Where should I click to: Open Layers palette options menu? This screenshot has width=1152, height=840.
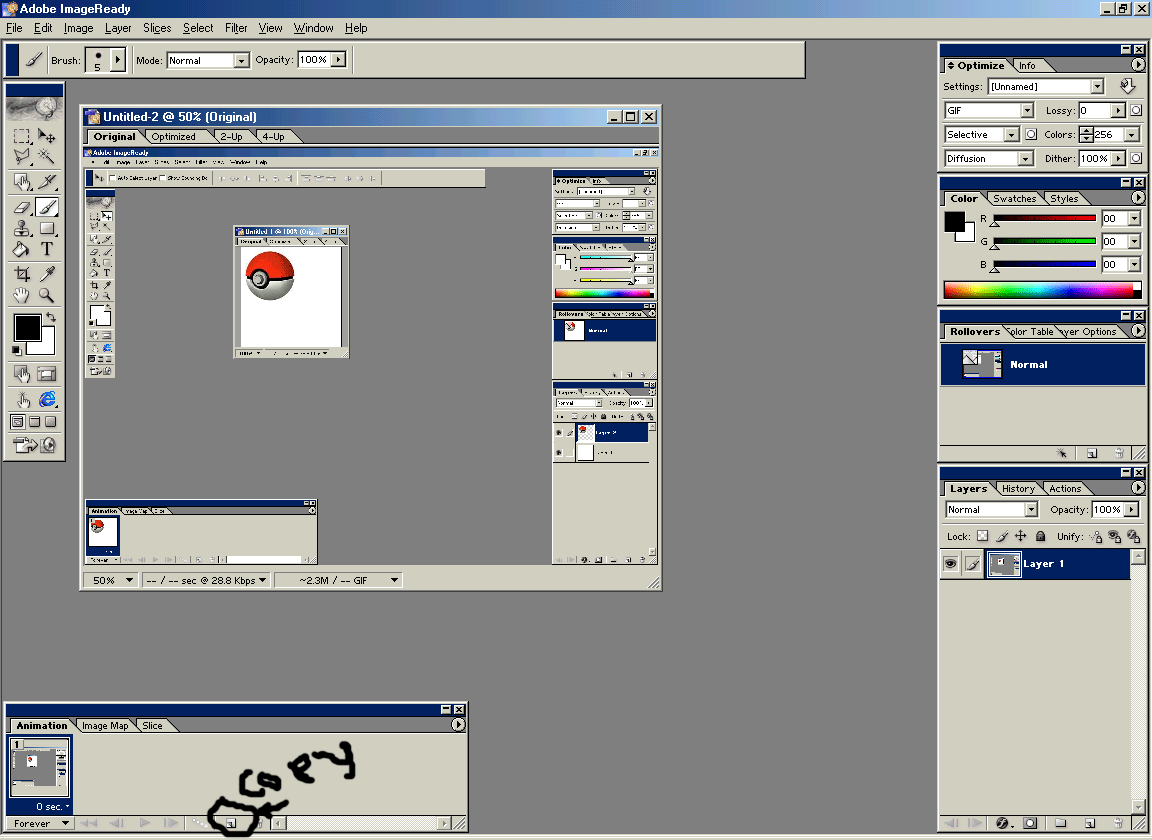(1137, 487)
